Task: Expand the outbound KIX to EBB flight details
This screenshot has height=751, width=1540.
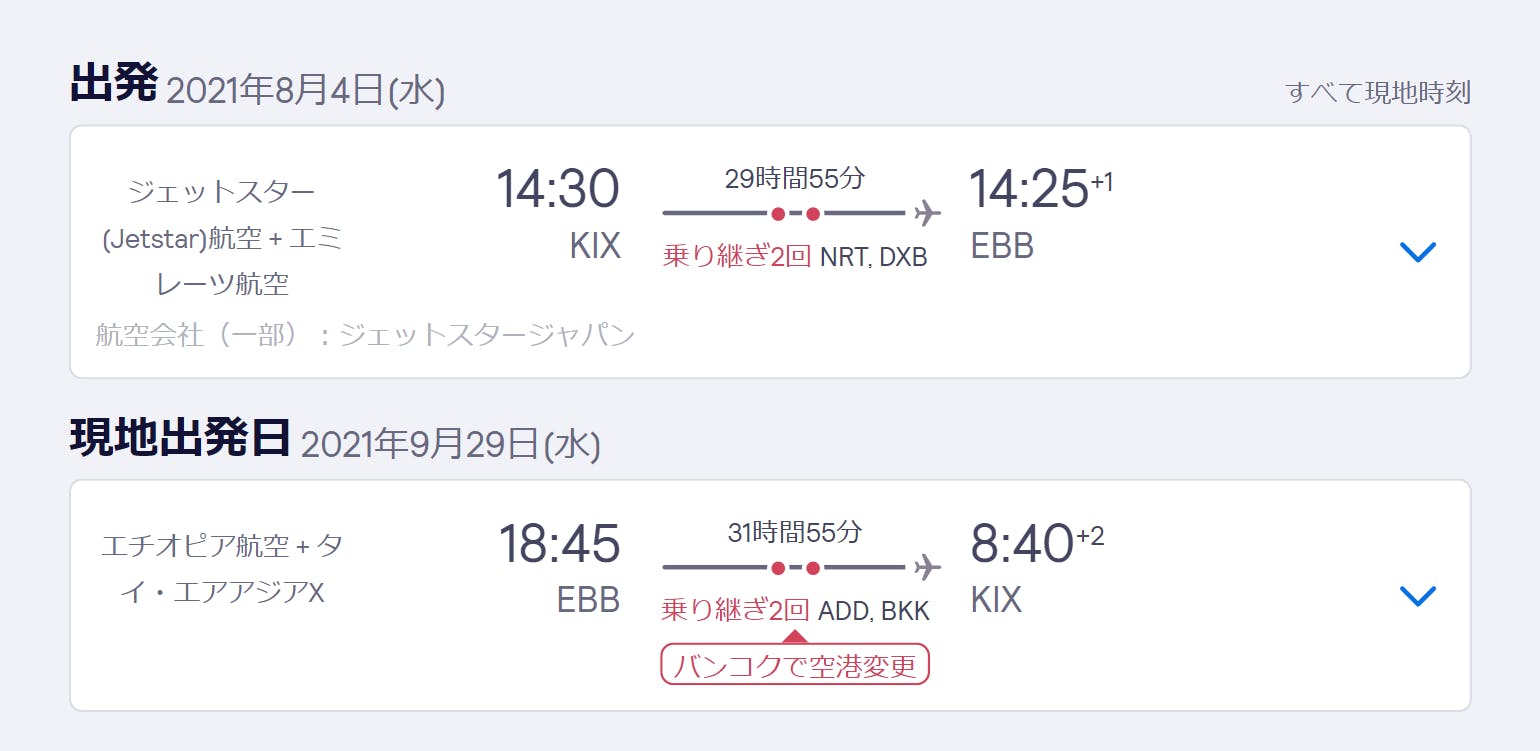Action: 1418,252
